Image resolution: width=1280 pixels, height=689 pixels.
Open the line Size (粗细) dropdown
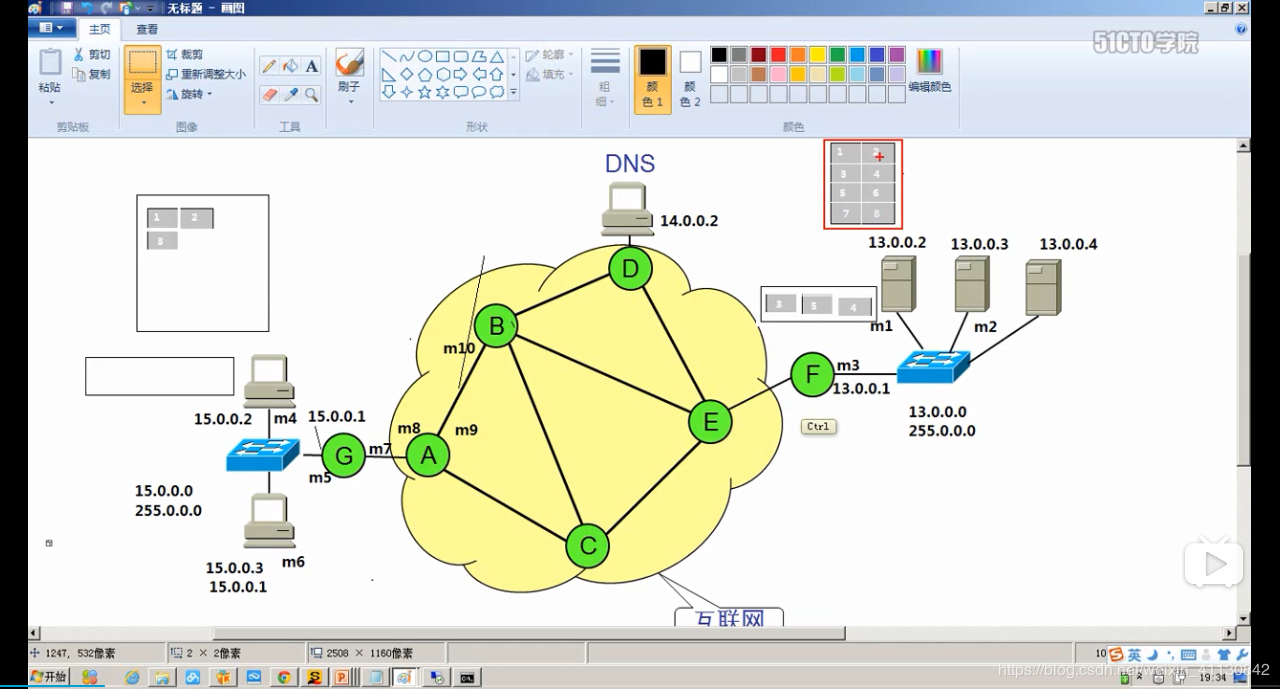[x=606, y=78]
